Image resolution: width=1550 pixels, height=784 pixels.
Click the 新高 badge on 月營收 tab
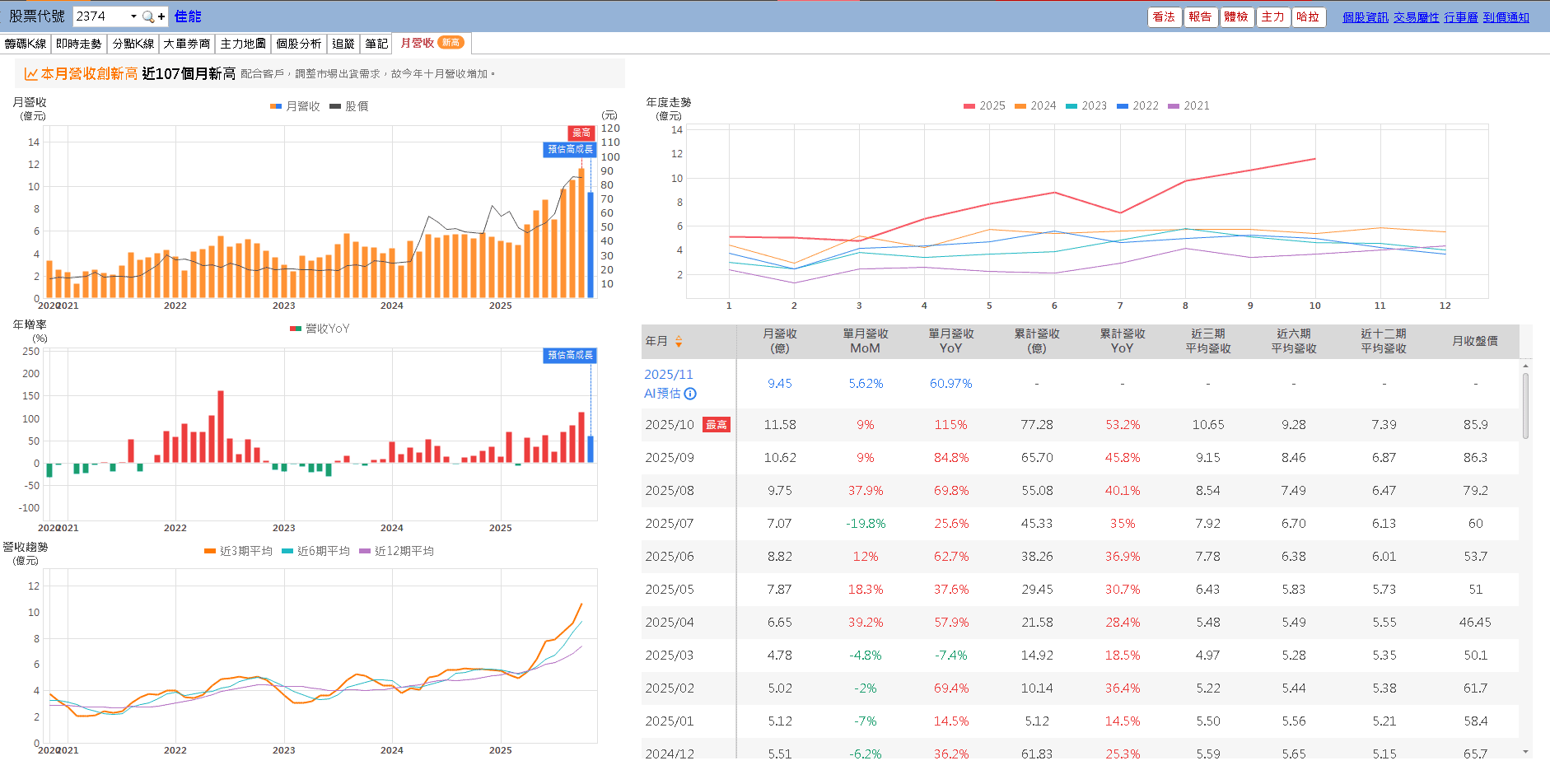451,43
